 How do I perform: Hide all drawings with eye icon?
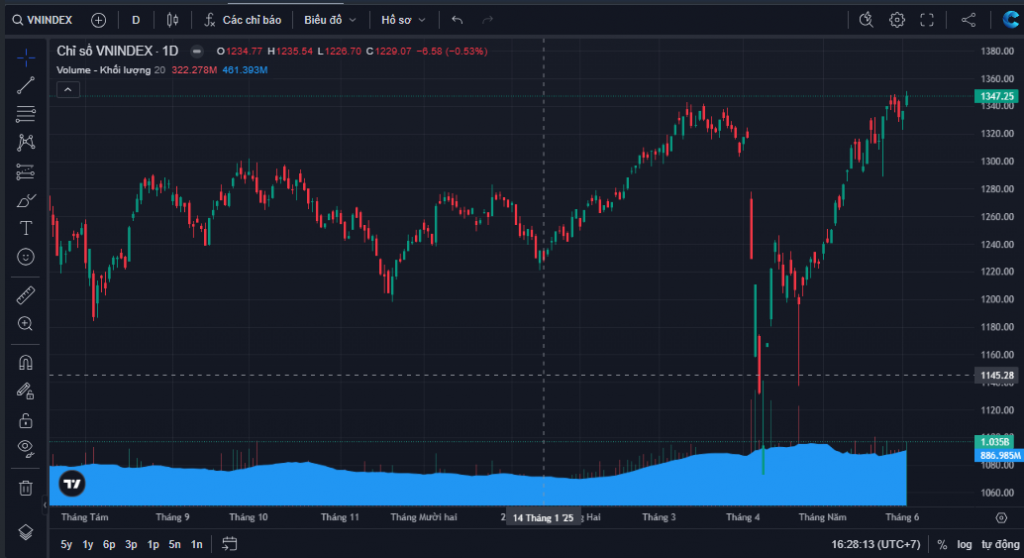(25, 448)
